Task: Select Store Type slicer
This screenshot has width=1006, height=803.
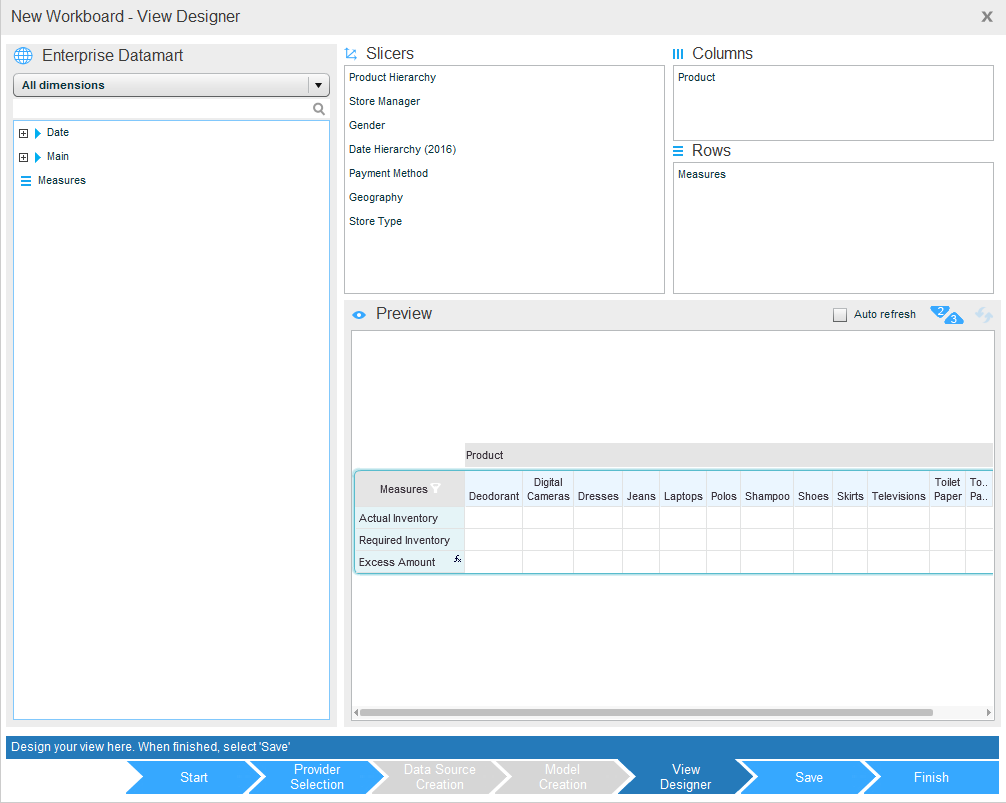Action: coord(375,221)
